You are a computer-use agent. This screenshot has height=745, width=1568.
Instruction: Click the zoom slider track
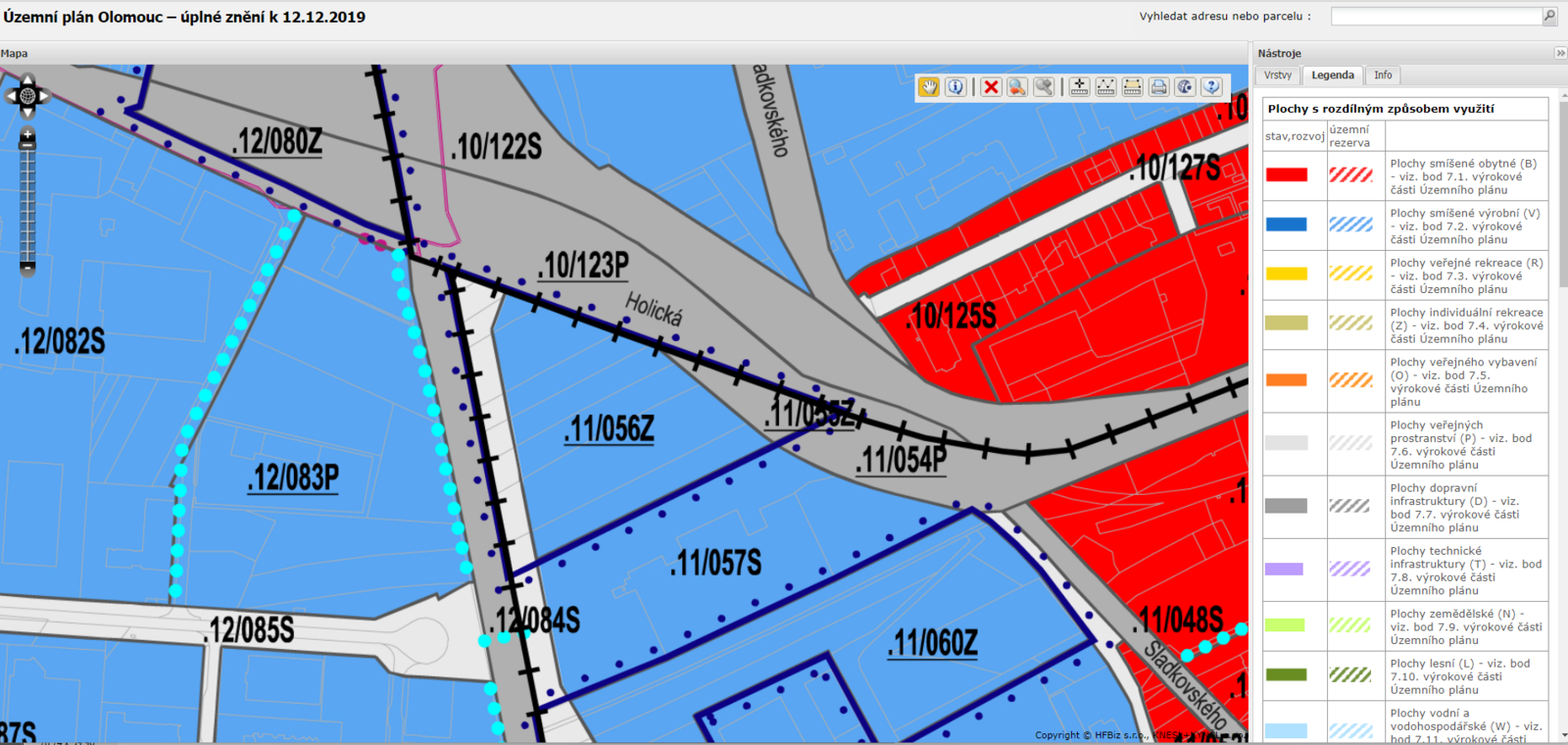pyautogui.click(x=27, y=206)
